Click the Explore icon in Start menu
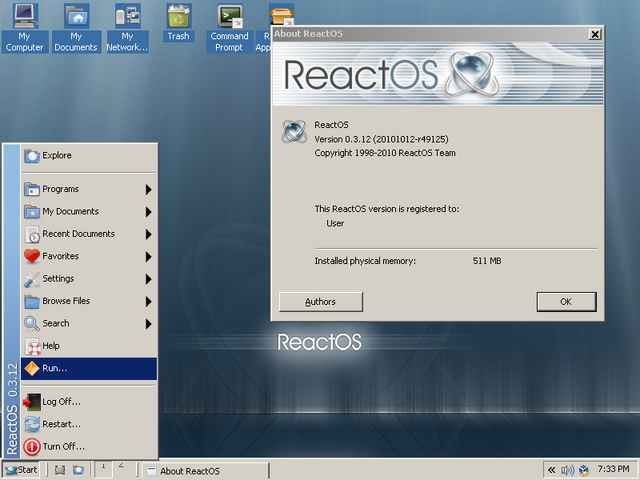Viewport: 640px width, 480px height. [32, 156]
